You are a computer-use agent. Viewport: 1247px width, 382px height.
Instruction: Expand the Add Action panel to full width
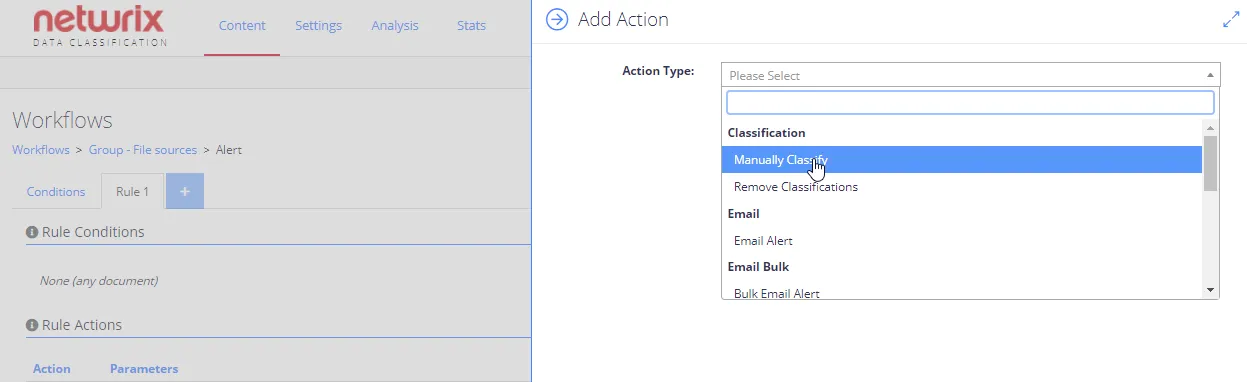coord(1231,20)
